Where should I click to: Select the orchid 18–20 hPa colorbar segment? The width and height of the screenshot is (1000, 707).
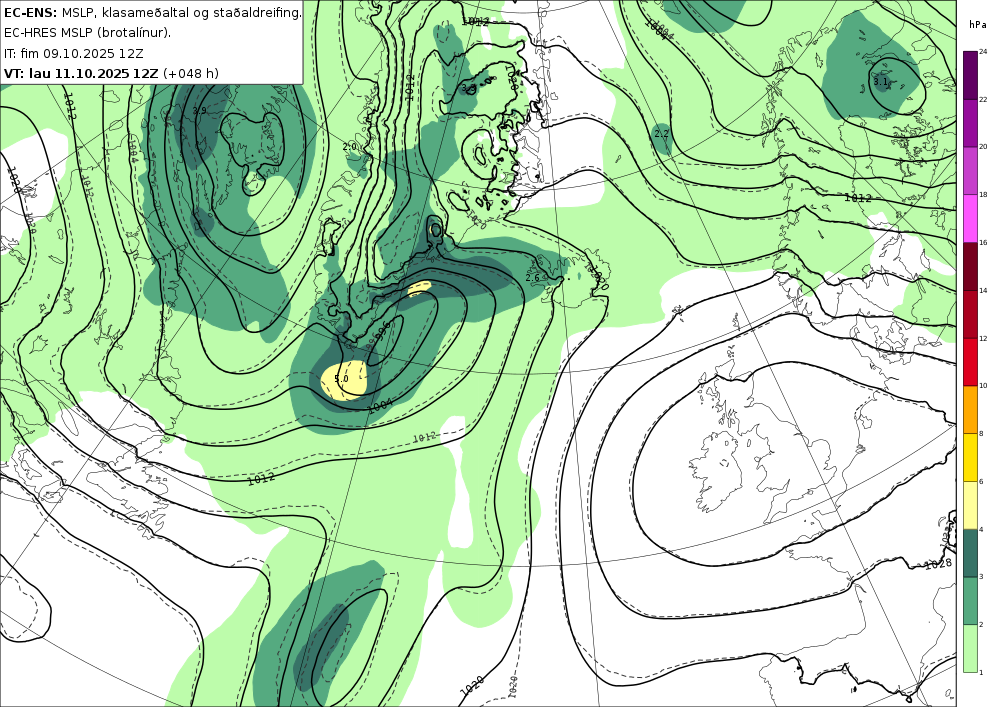pos(970,170)
